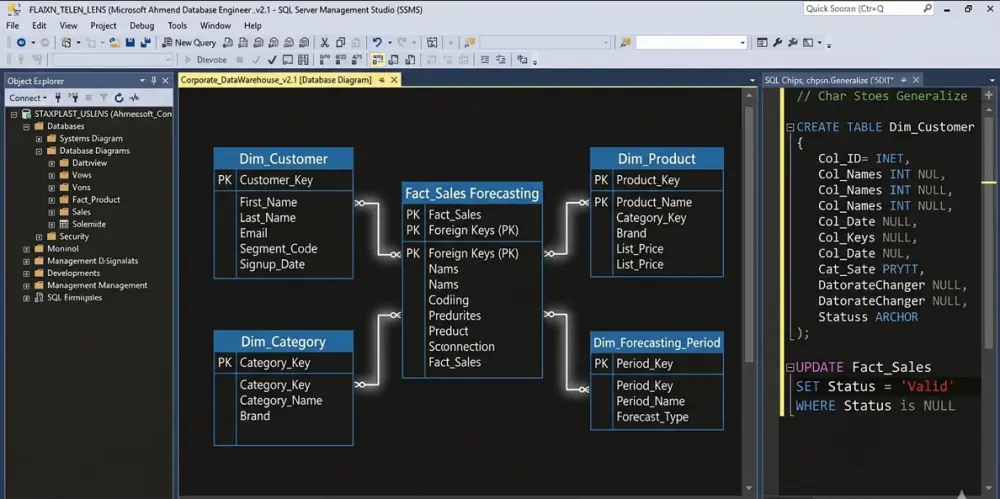Image resolution: width=1000 pixels, height=499 pixels.
Task: Click the Solution Explorer window icon
Action: click(762, 43)
